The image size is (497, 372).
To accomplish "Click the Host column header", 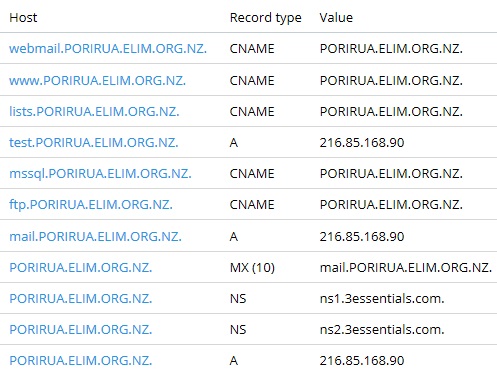I will tap(23, 18).
